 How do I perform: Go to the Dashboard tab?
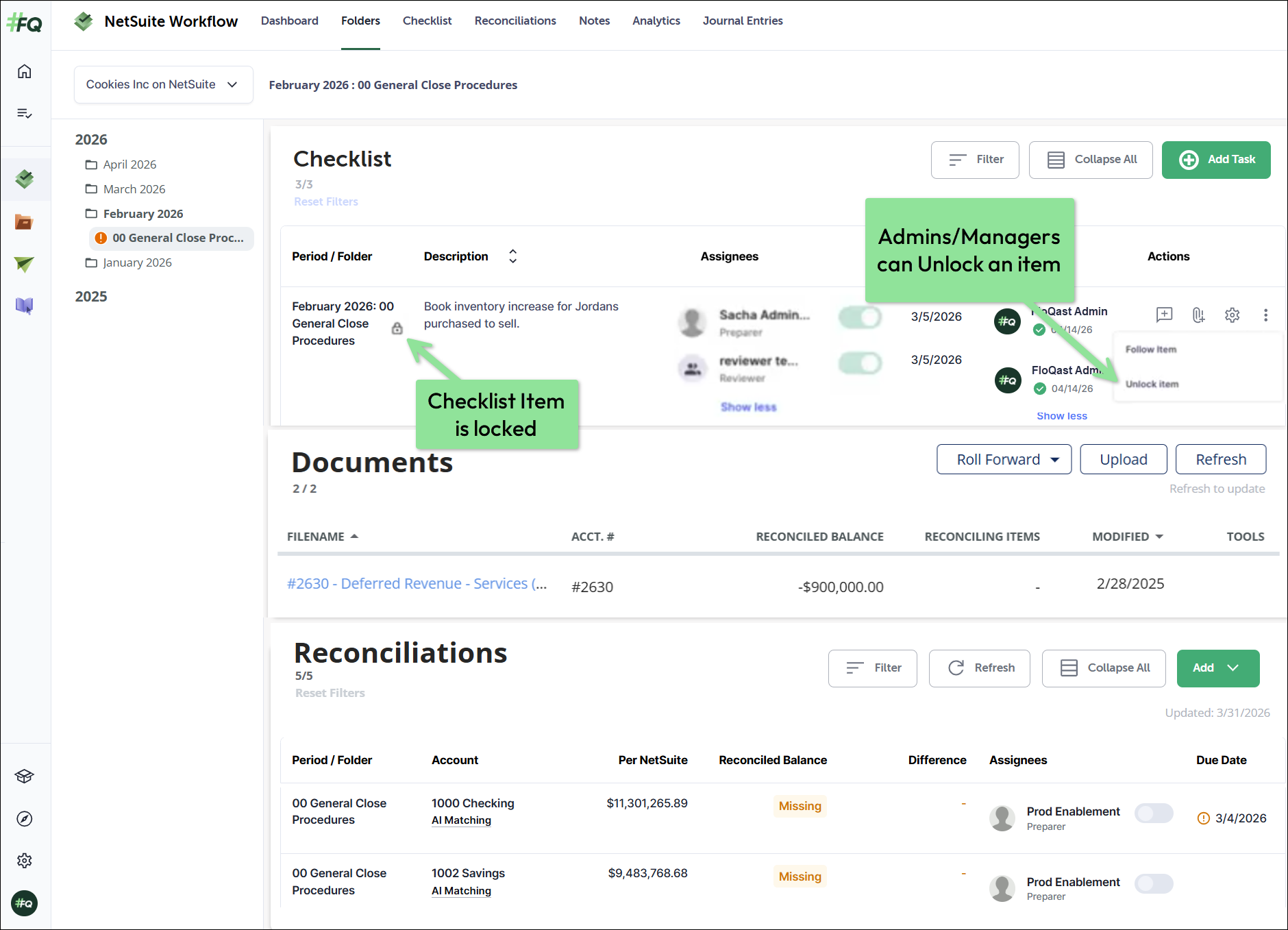pyautogui.click(x=290, y=21)
